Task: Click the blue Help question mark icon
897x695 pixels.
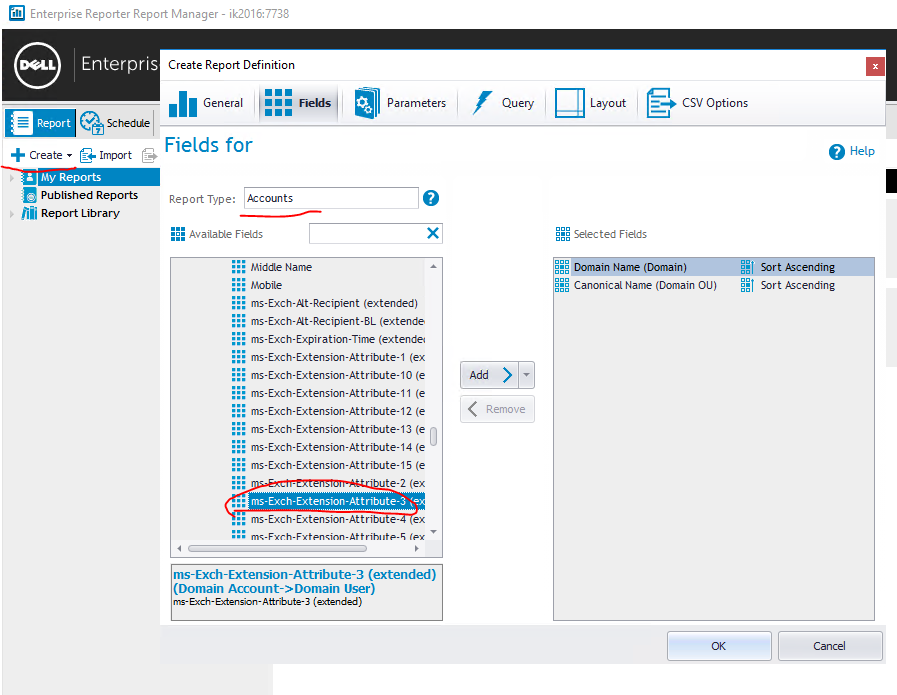Action: [x=836, y=152]
